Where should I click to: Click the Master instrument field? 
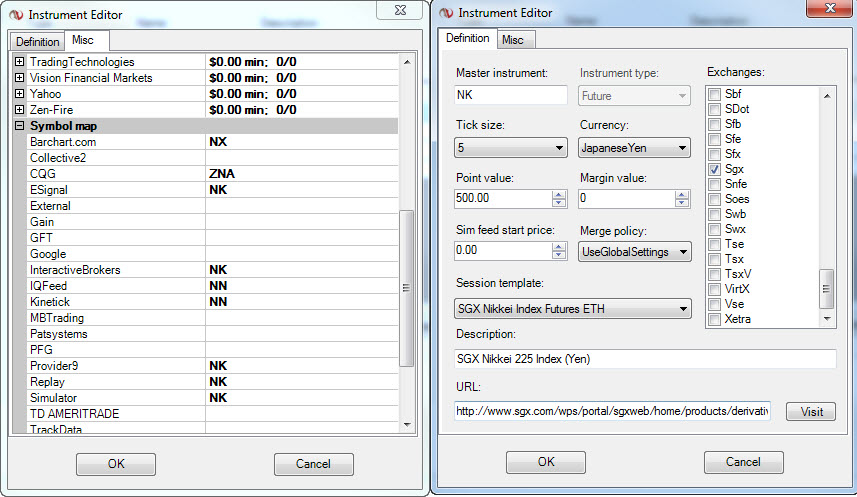click(510, 95)
